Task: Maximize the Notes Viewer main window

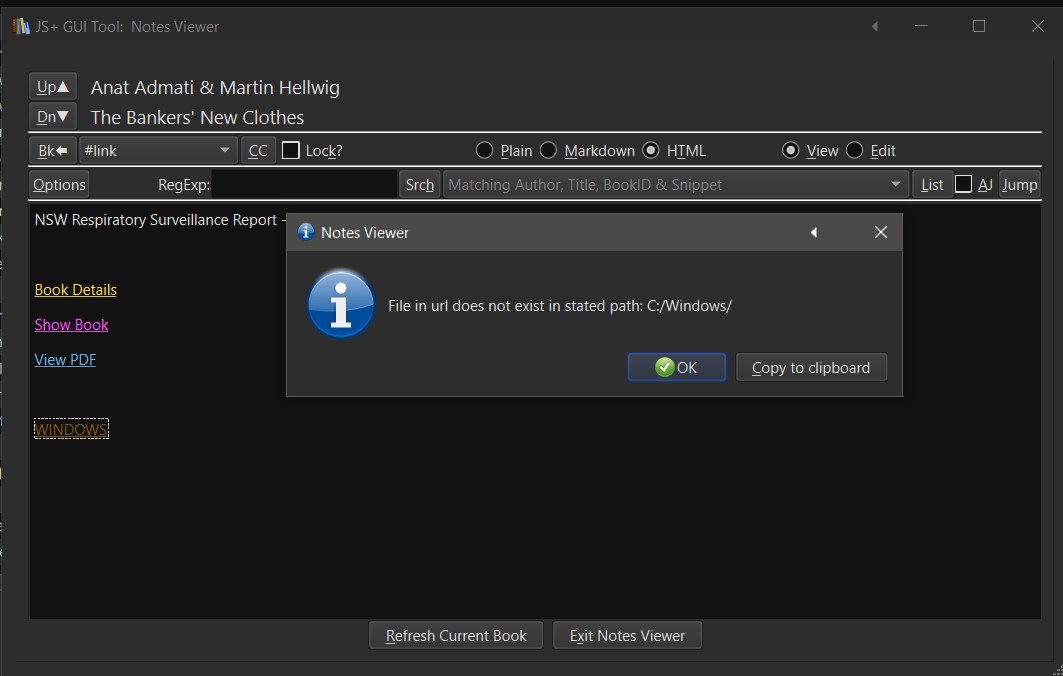Action: 979,26
